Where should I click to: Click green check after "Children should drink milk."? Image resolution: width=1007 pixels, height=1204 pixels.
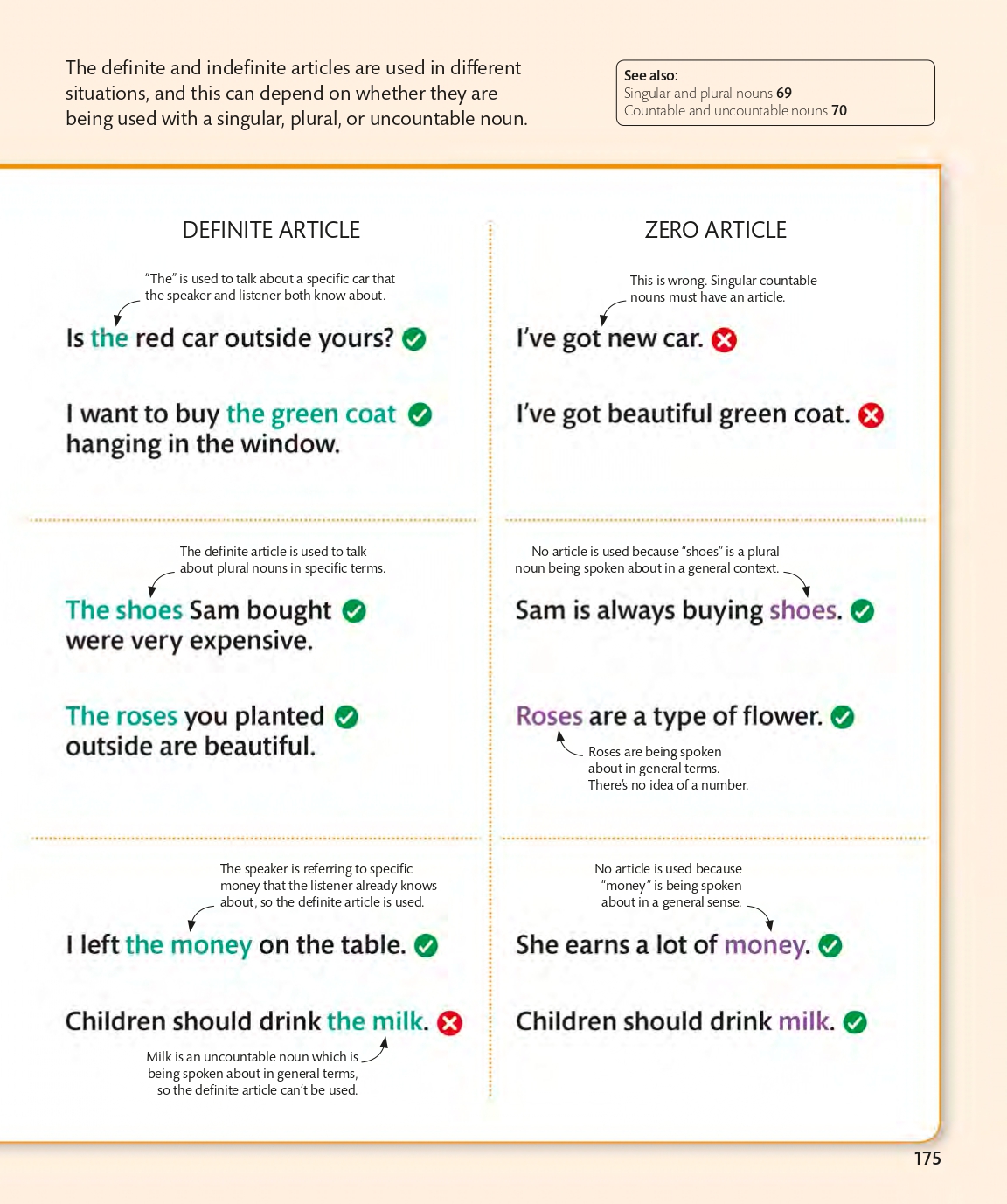[x=855, y=1023]
